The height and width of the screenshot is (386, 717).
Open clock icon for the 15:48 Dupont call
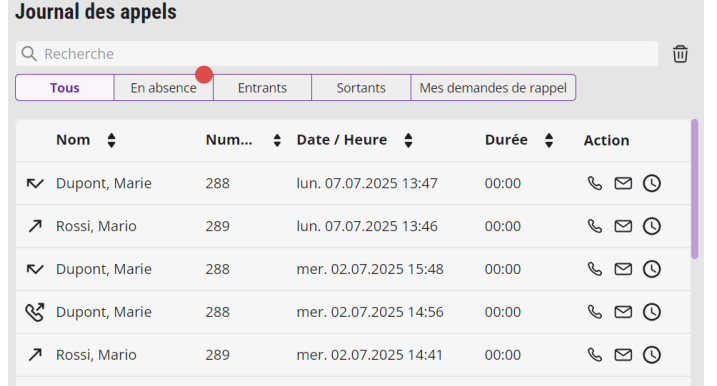(x=652, y=269)
